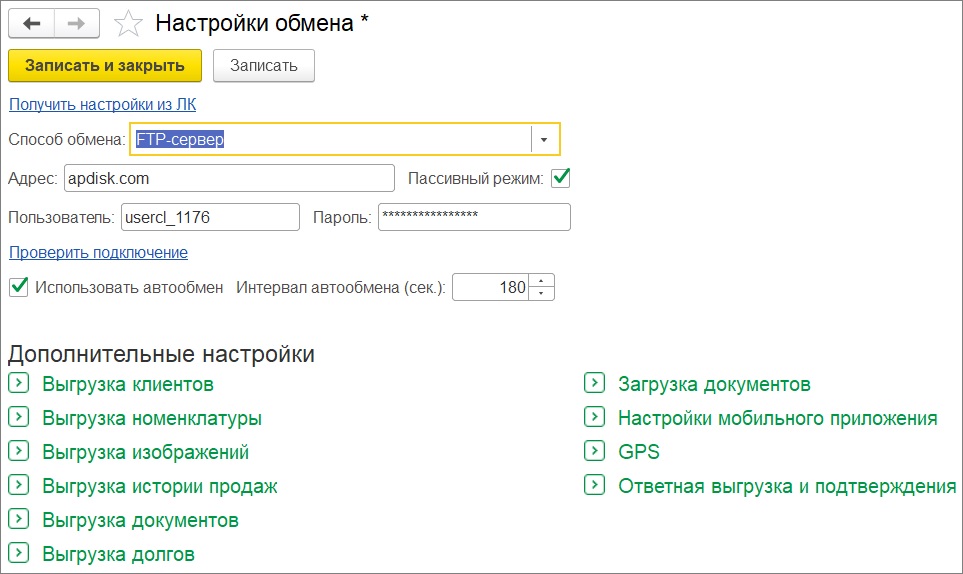Click 'Проверить подключение' link
Image resolution: width=963 pixels, height=574 pixels.
[x=98, y=252]
